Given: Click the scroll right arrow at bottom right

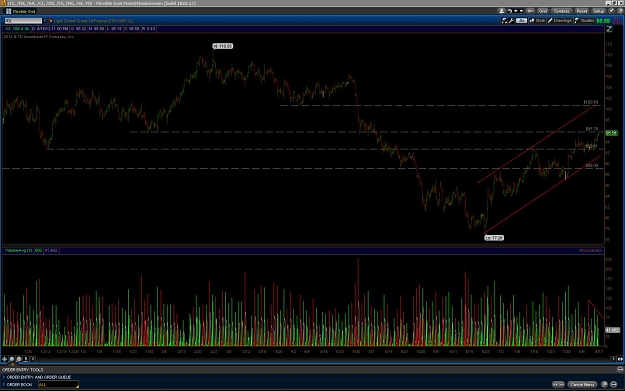Looking at the screenshot, I should coord(613,359).
